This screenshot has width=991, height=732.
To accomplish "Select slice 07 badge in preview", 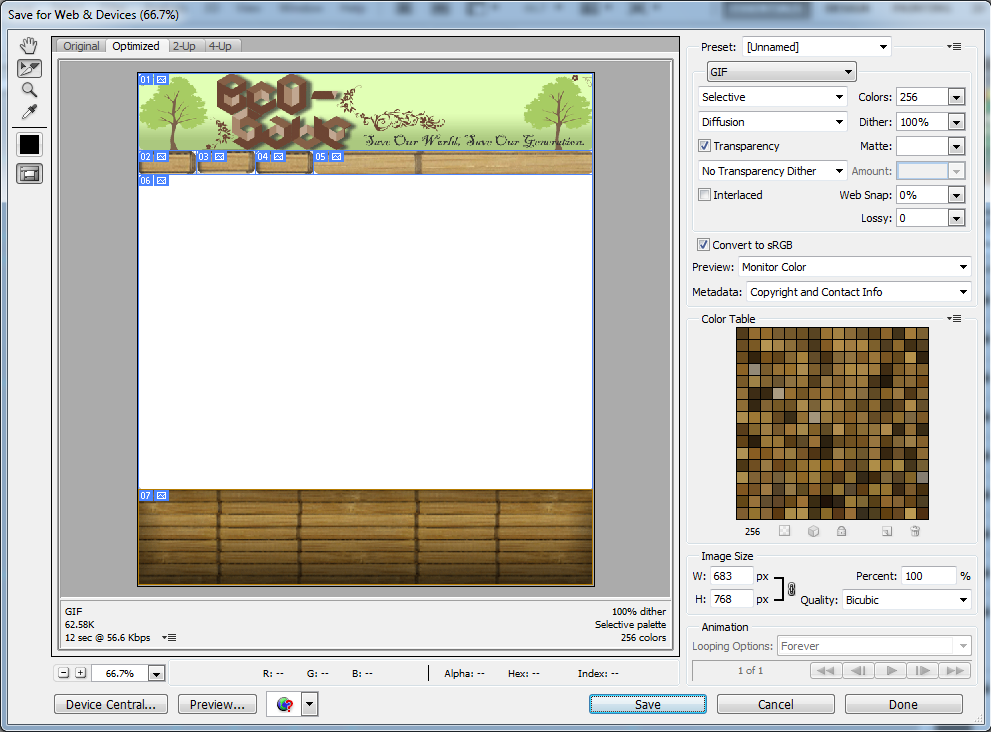I will 154,496.
